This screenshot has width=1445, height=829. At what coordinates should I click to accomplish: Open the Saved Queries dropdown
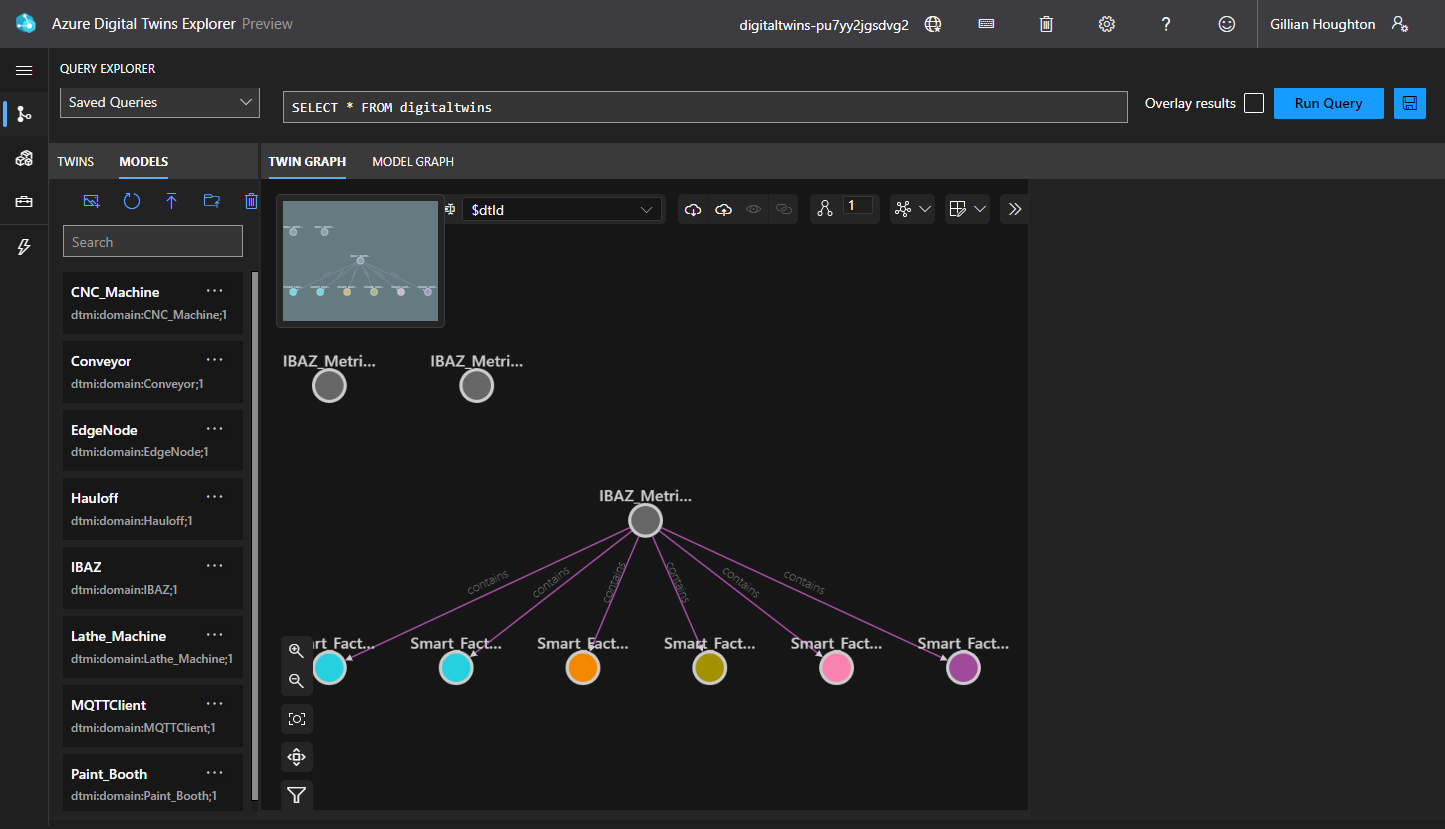[160, 102]
